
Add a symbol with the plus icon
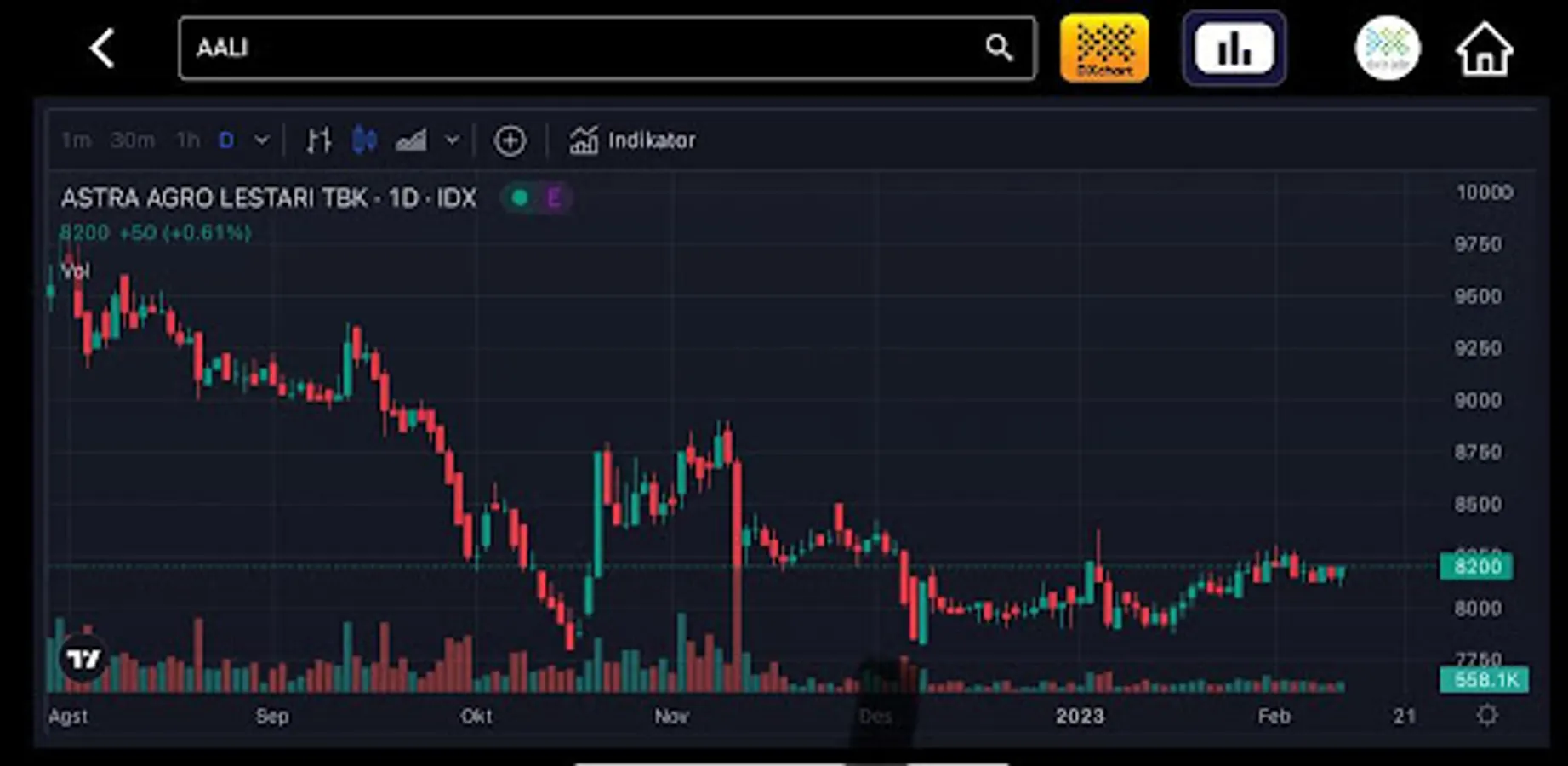coord(510,140)
